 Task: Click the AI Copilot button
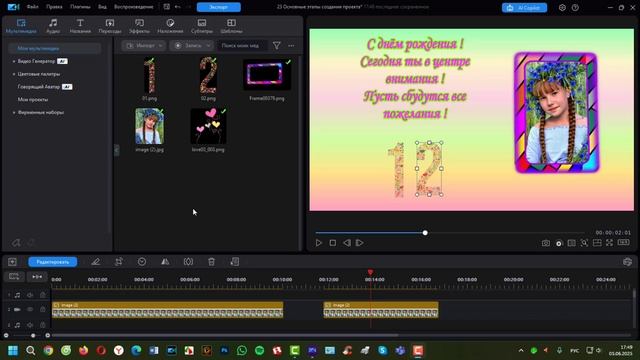(524, 7)
